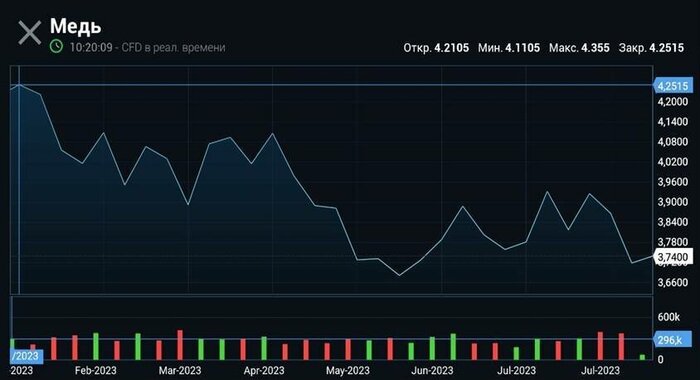Select Feb-2023 on the time axis
The height and width of the screenshot is (380, 700).
tap(96, 371)
